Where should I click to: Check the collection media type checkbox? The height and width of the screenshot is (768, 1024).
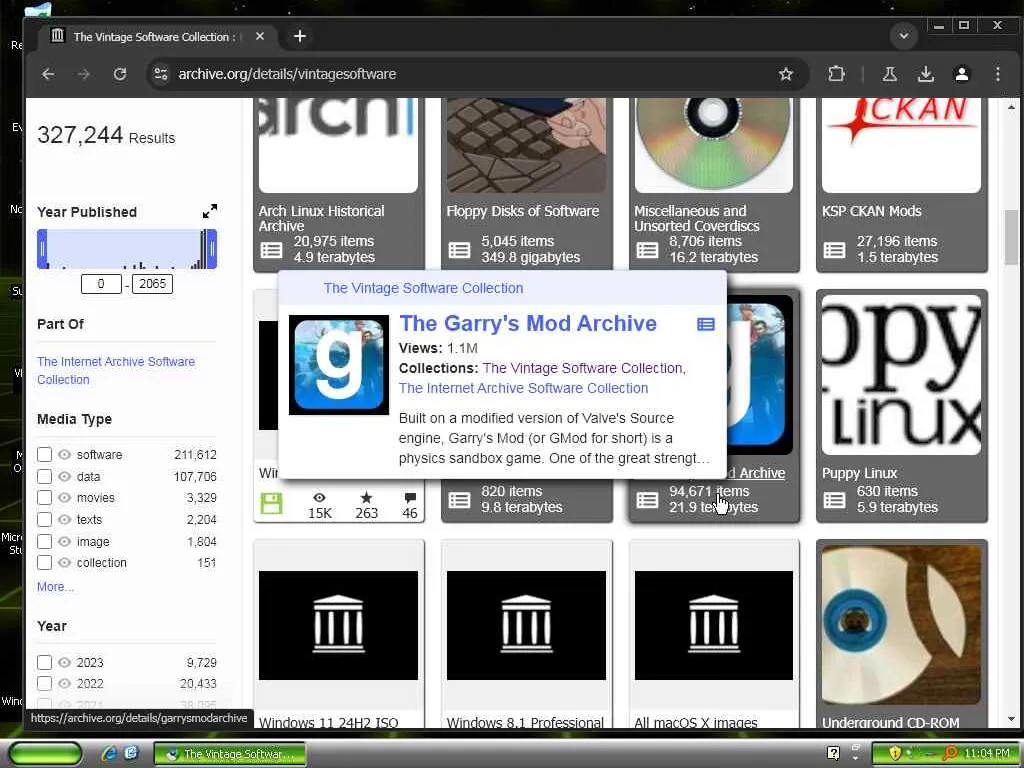point(44,562)
